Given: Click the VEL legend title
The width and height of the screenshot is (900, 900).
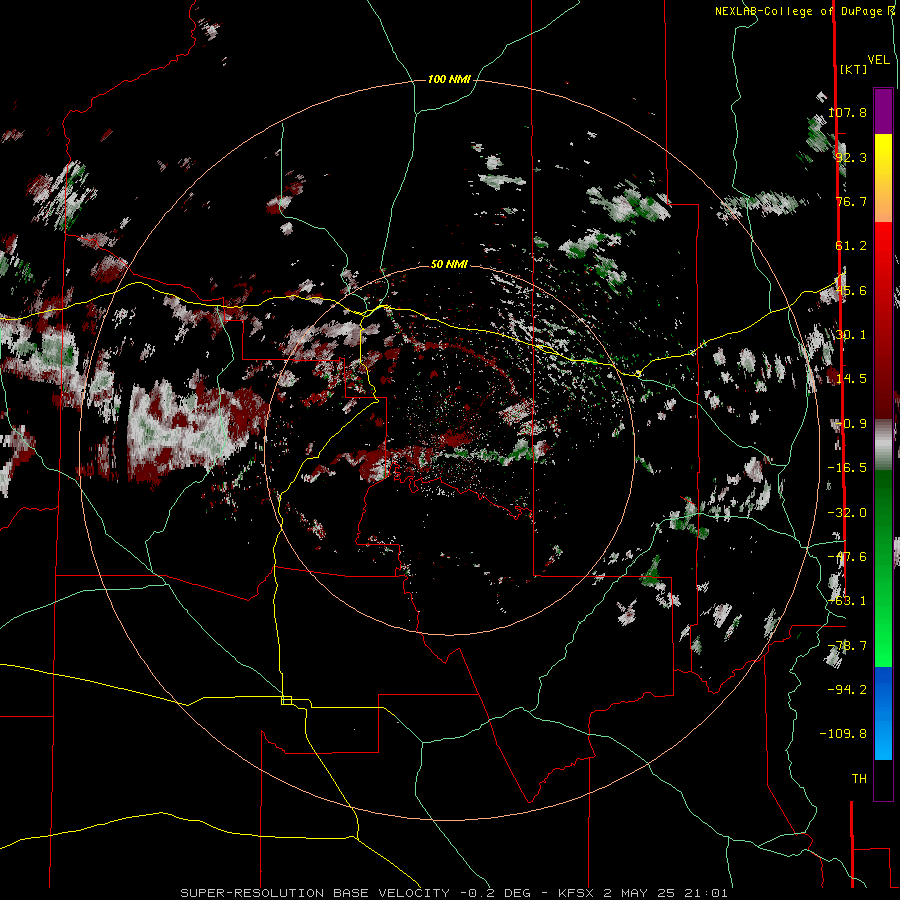Looking at the screenshot, I should coord(878,60).
